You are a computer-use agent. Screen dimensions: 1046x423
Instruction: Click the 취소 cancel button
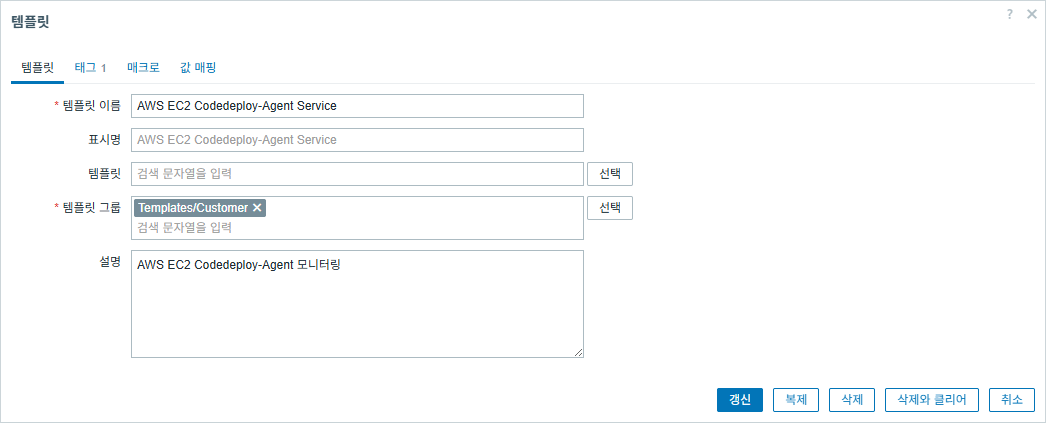coord(1012,400)
